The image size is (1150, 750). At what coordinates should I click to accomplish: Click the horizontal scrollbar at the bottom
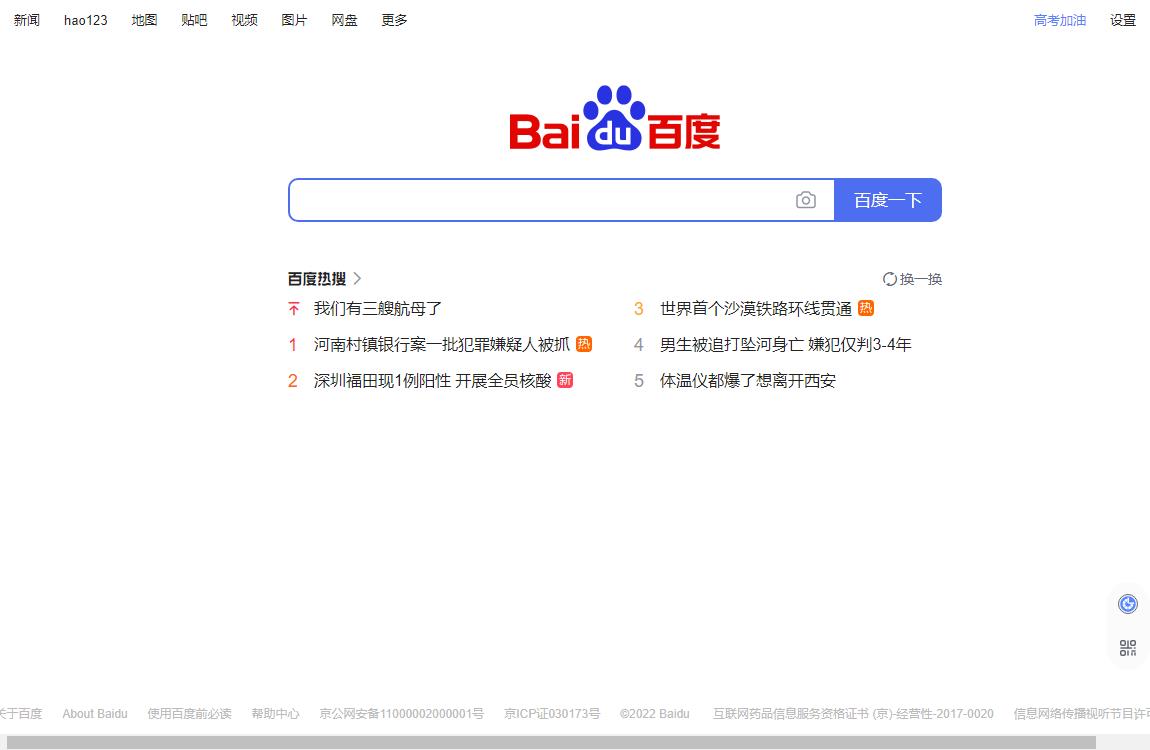(x=551, y=743)
